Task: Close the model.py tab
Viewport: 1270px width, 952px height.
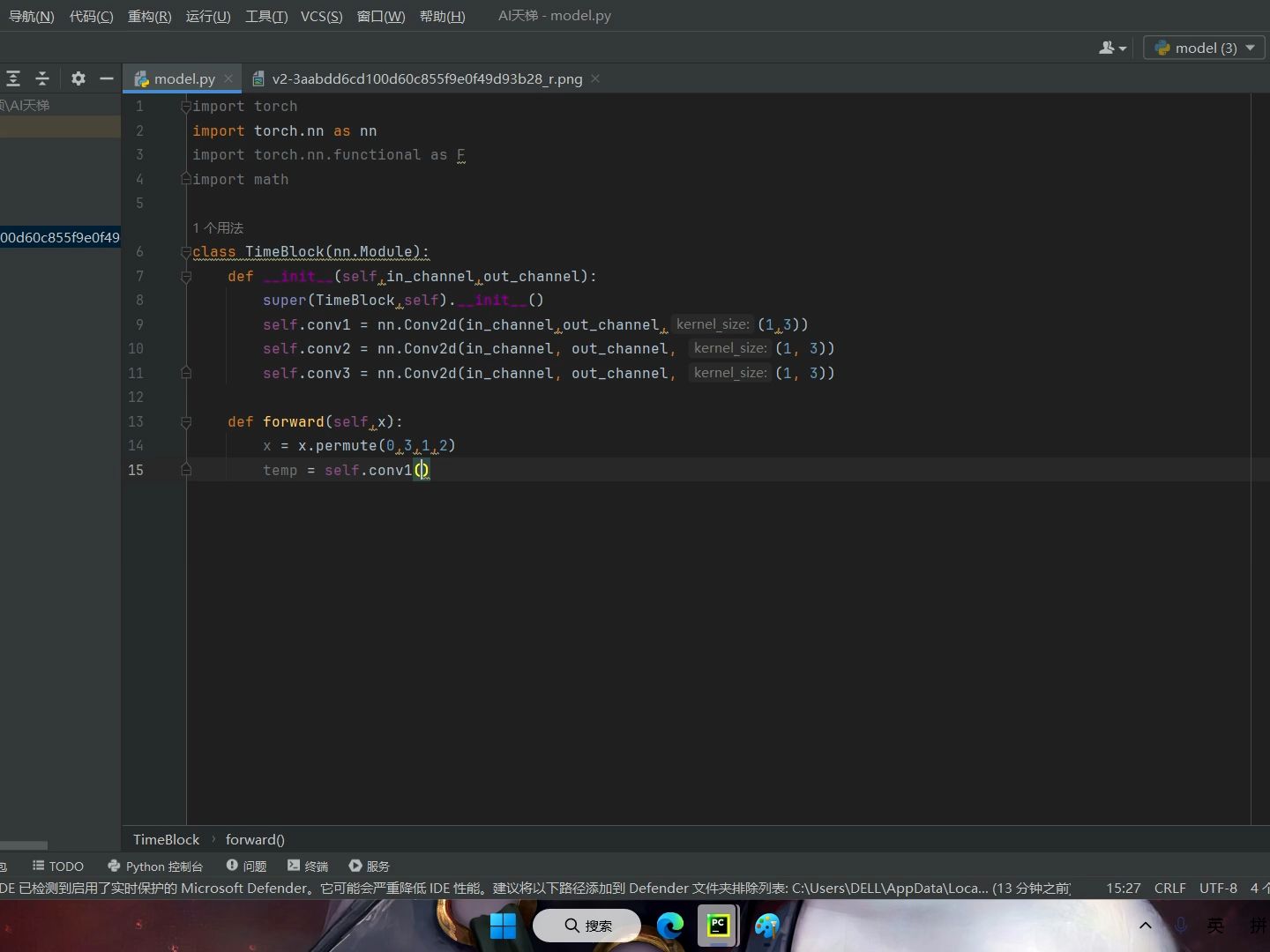Action: [x=228, y=78]
